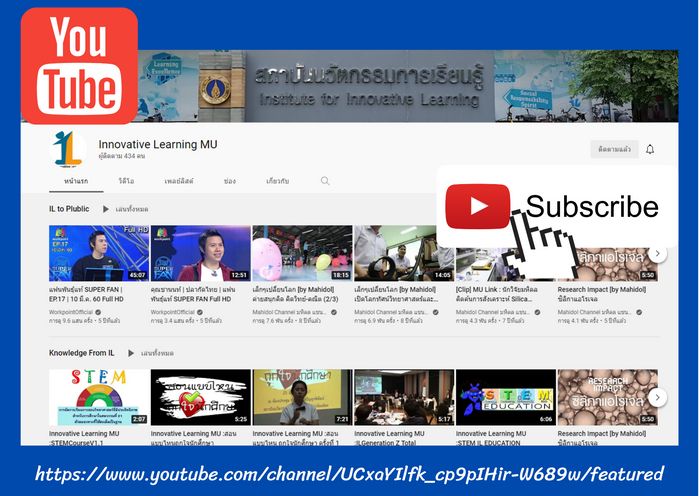Open the STEMCourseV1.1 video thumbnail
699x496 pixels.
[x=98, y=397]
